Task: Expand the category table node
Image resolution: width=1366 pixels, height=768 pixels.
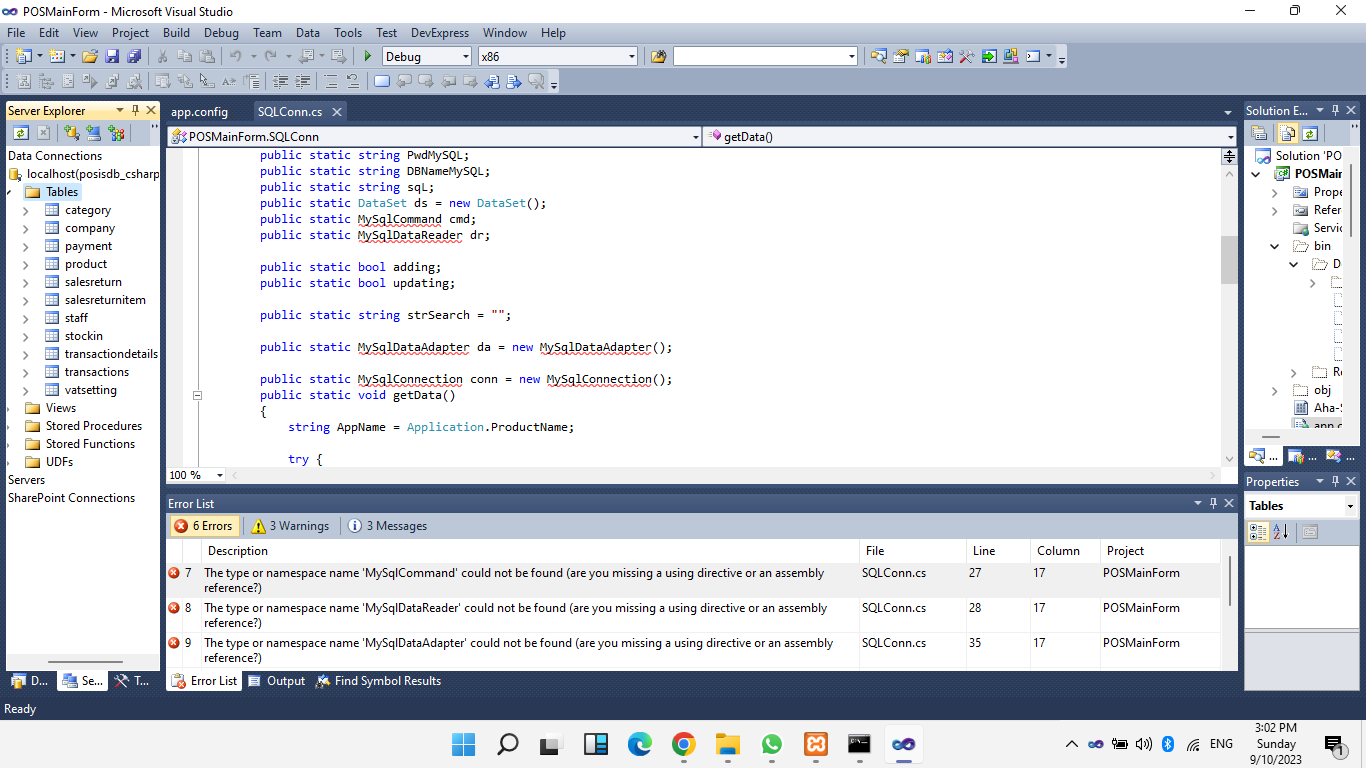Action: point(26,210)
